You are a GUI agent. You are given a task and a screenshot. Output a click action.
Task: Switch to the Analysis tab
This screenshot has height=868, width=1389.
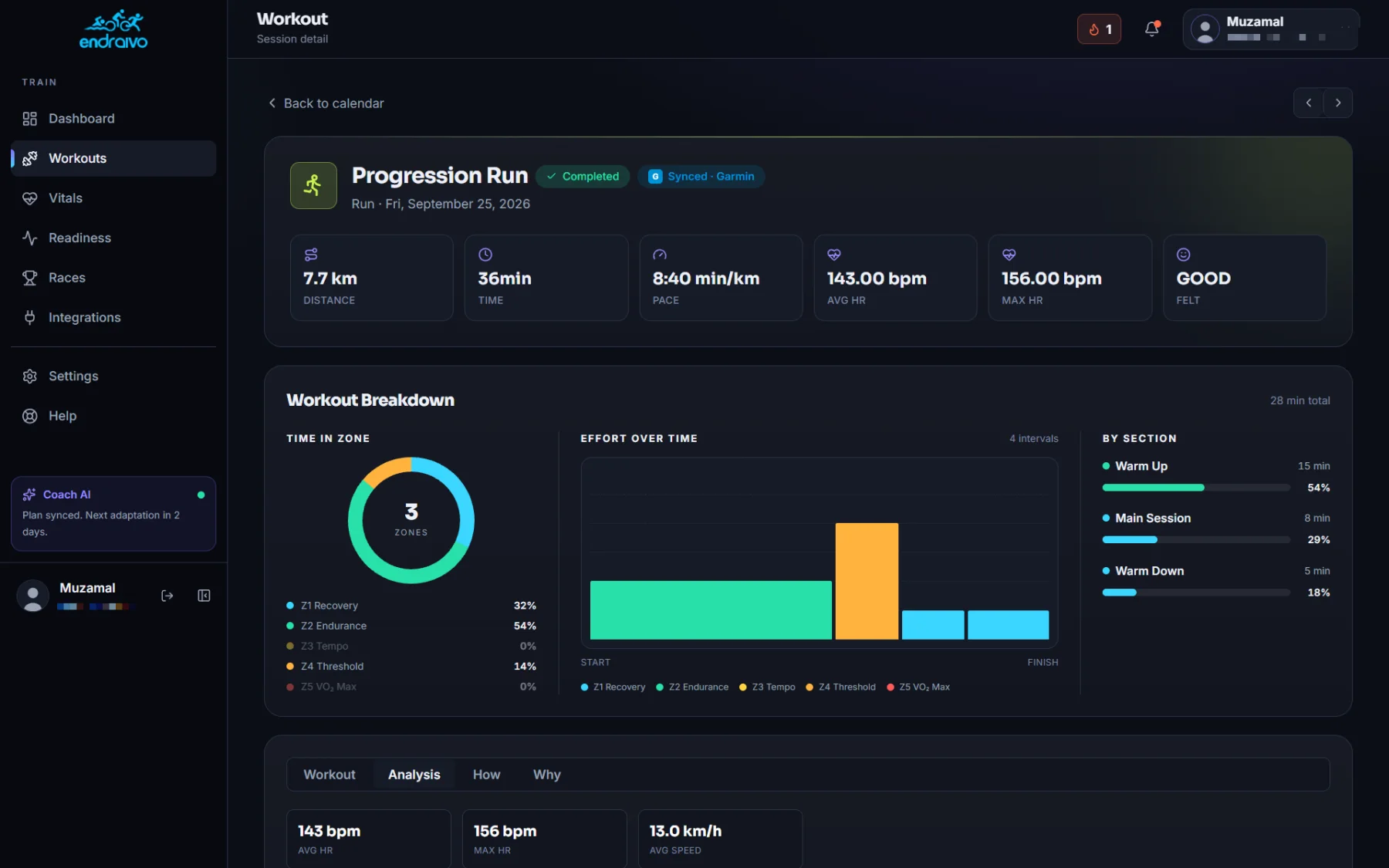point(414,775)
